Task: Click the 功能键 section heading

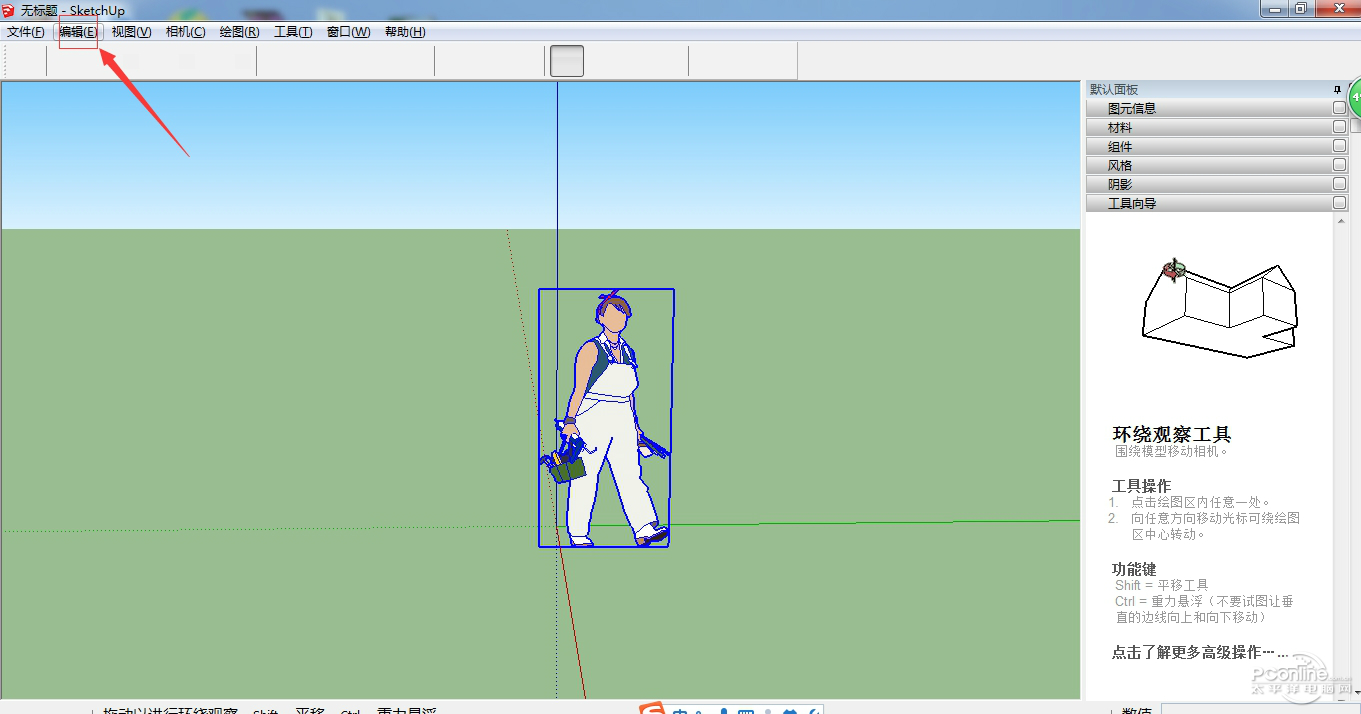Action: tap(1134, 568)
